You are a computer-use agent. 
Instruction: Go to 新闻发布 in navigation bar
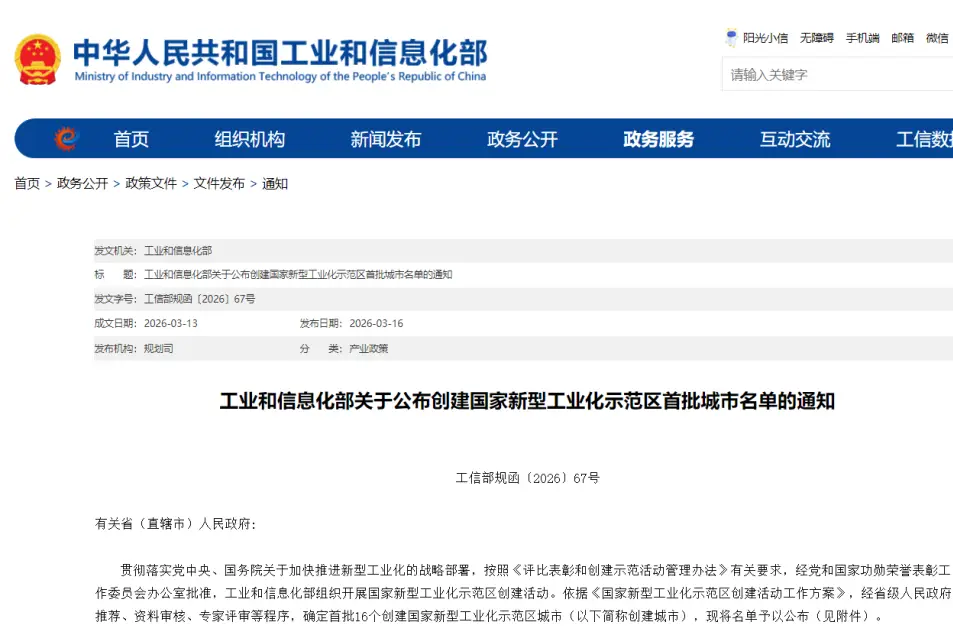(x=385, y=140)
